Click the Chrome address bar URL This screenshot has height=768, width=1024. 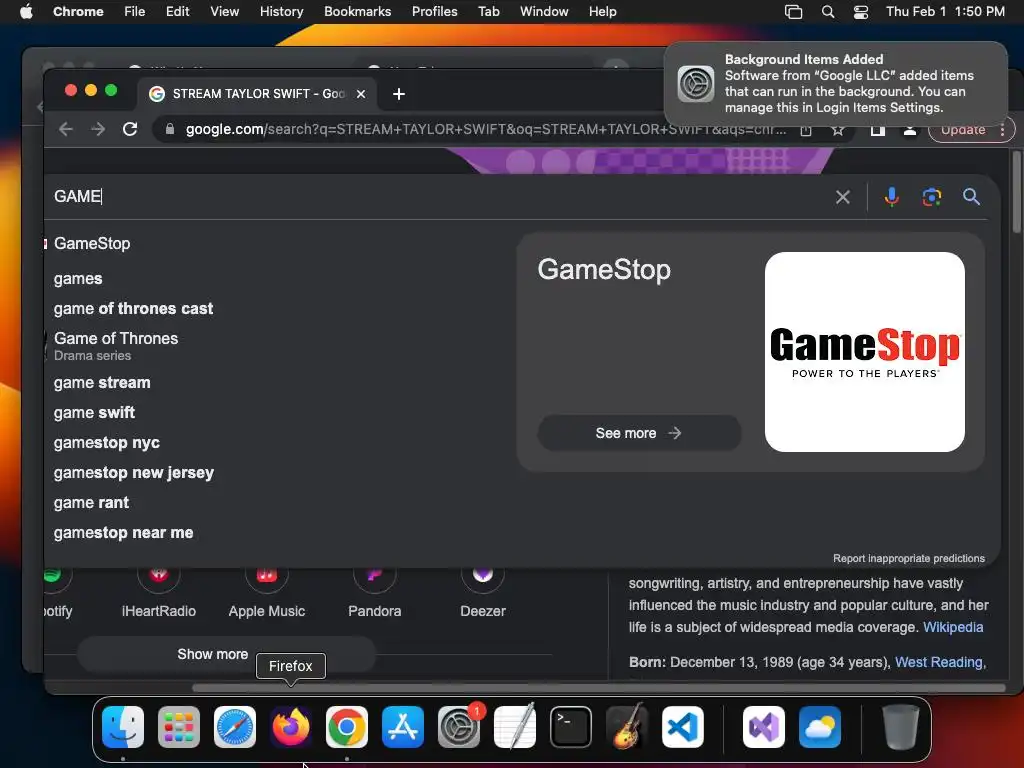click(486, 129)
